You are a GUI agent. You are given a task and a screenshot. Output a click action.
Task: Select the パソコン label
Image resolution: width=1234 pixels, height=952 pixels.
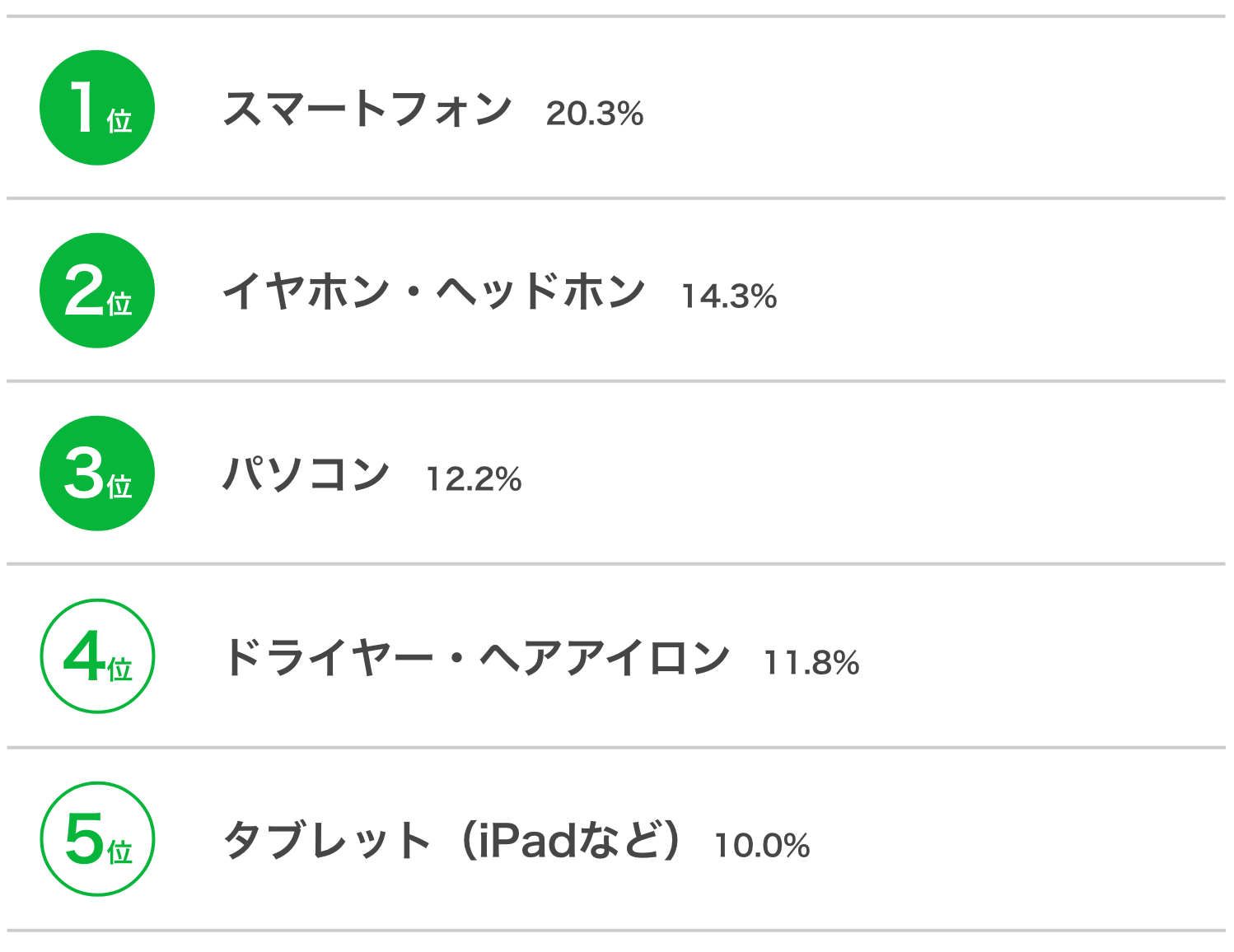point(306,475)
